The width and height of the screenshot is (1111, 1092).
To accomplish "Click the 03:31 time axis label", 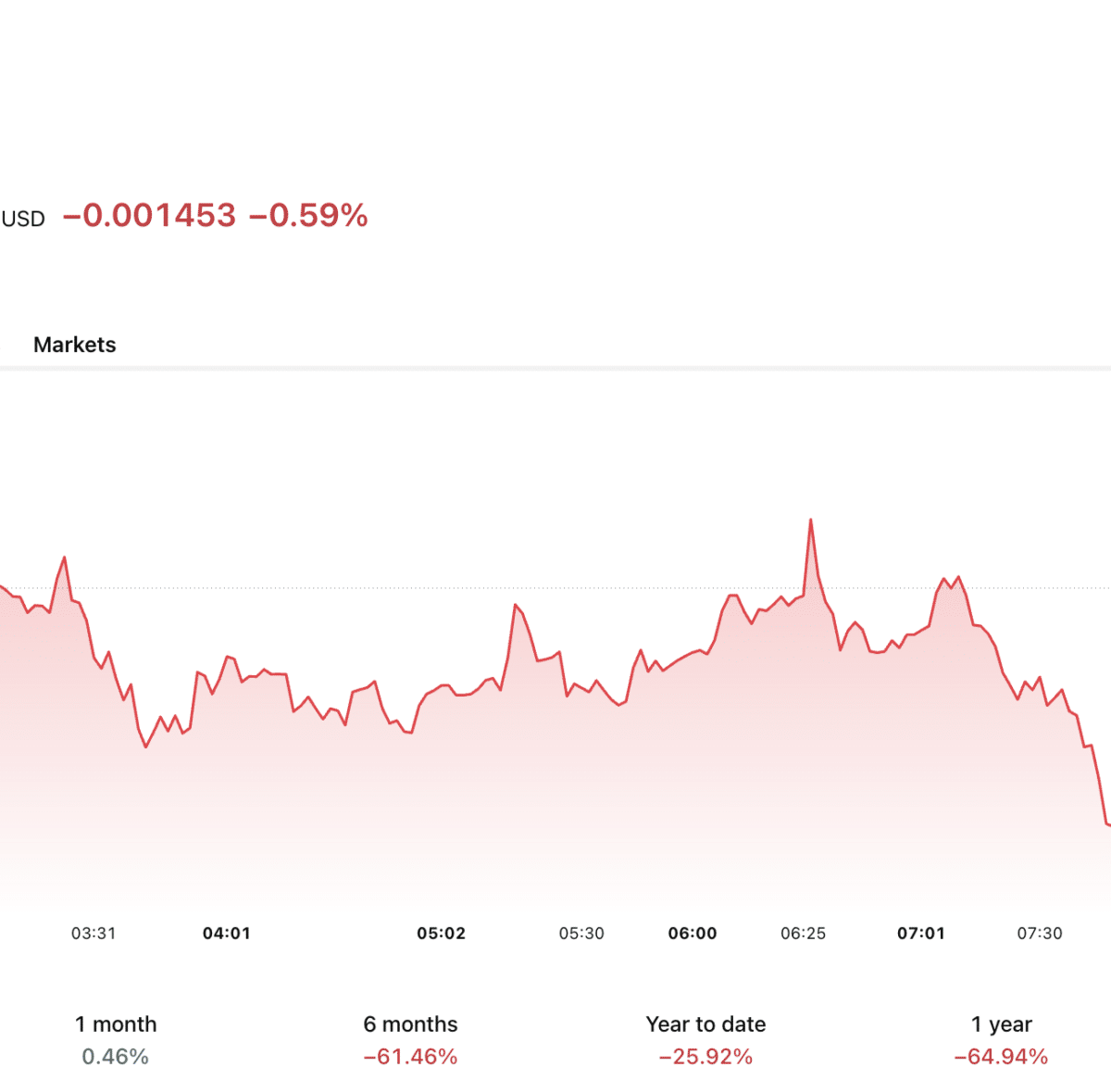I will click(x=94, y=934).
